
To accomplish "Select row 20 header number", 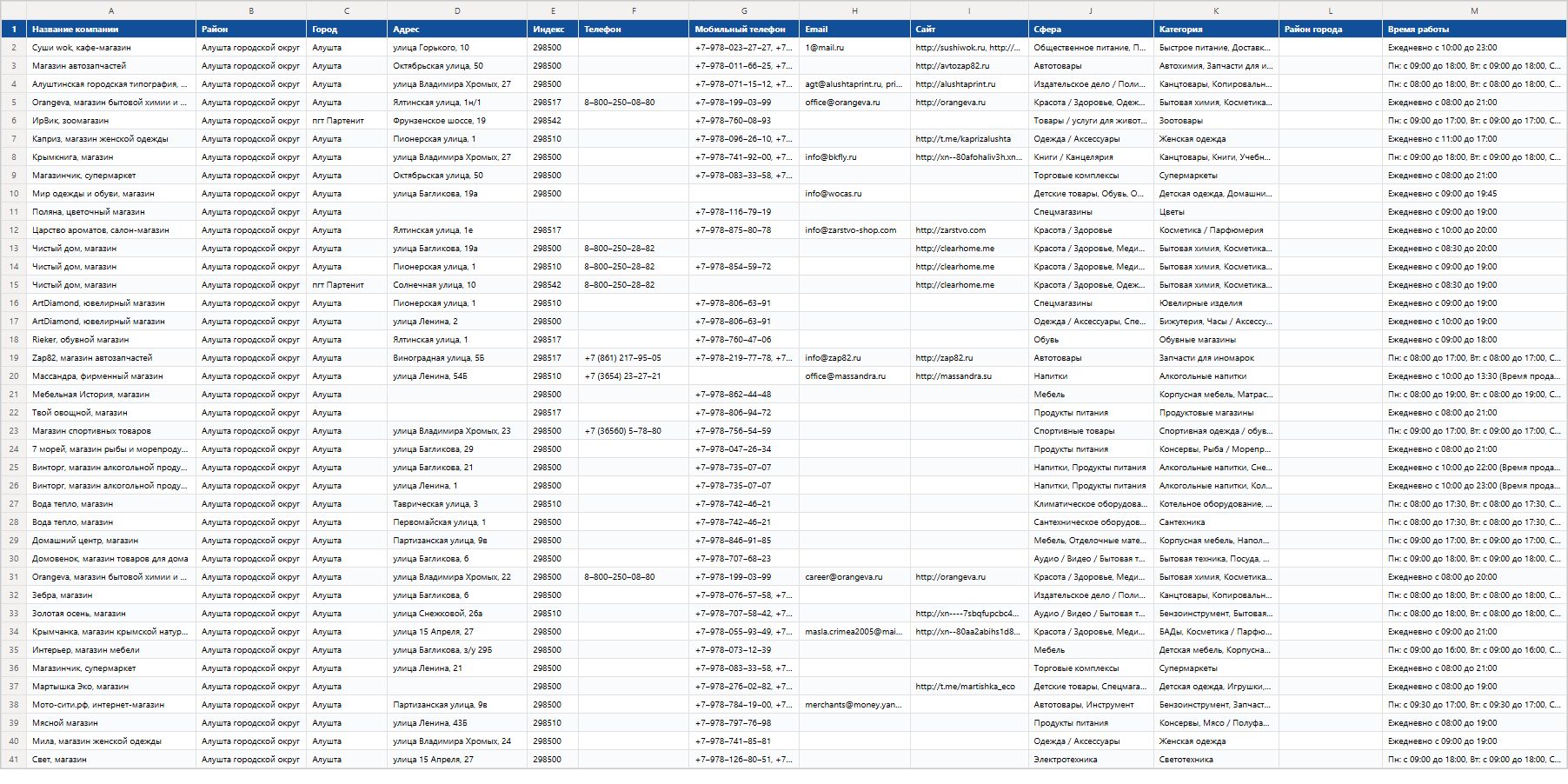I will (x=14, y=376).
